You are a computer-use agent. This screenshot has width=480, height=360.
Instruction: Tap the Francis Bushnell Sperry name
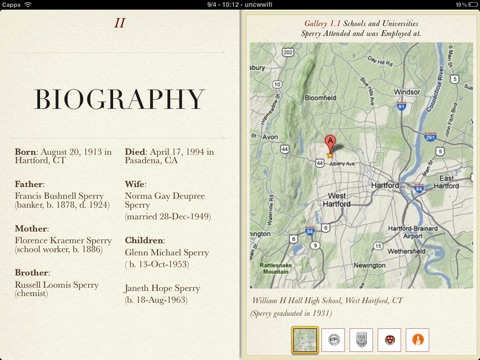59,196
